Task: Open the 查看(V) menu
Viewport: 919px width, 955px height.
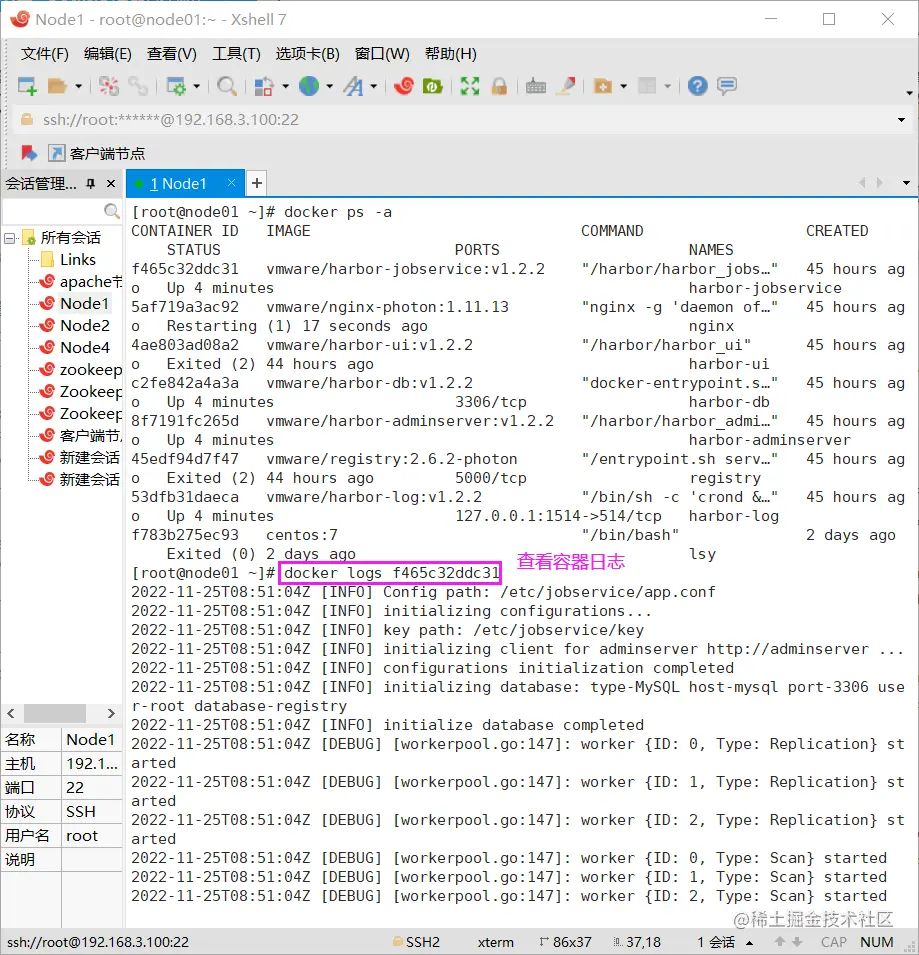Action: click(172, 54)
